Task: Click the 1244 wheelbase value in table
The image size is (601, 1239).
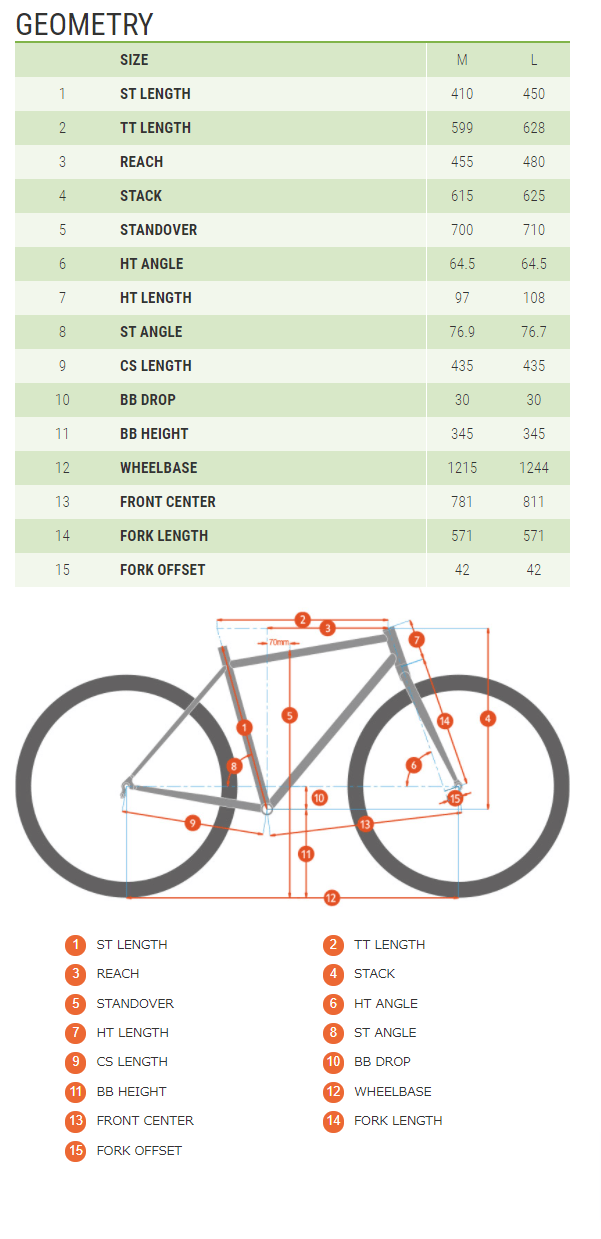Action: pos(534,468)
